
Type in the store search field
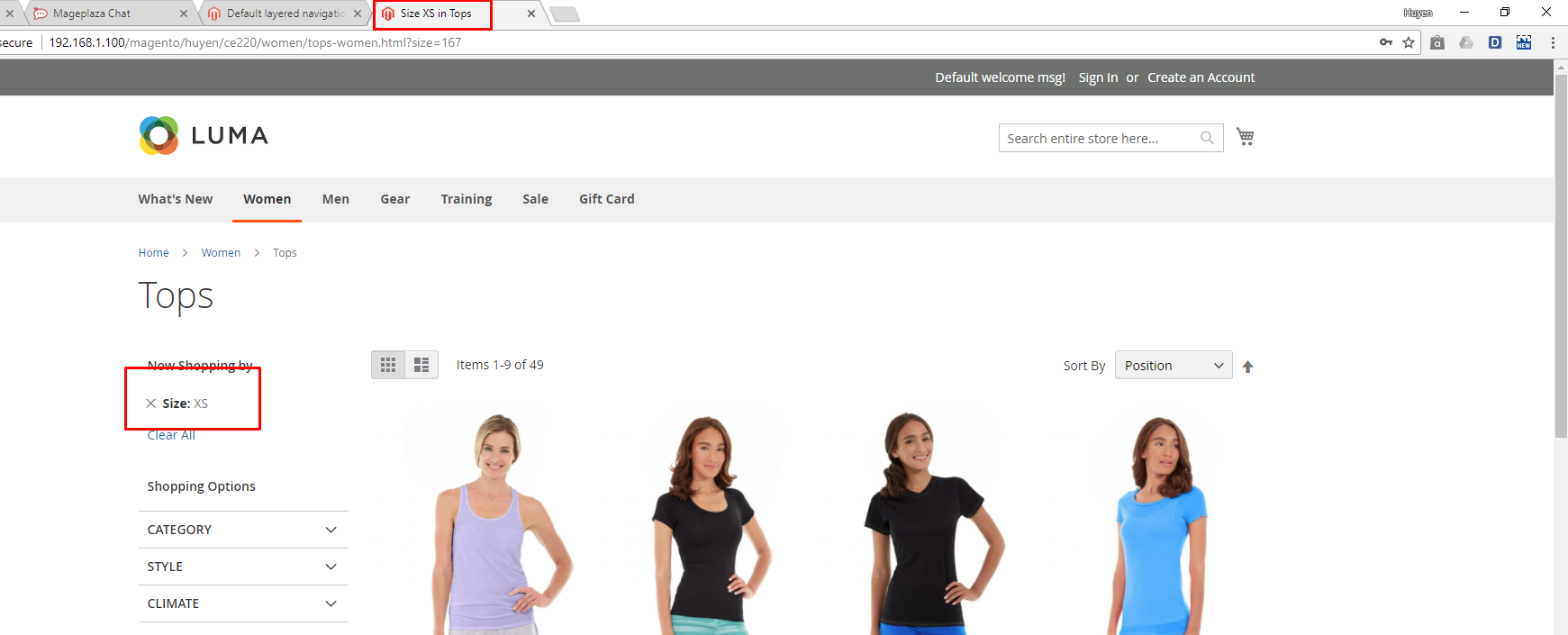(x=1099, y=139)
